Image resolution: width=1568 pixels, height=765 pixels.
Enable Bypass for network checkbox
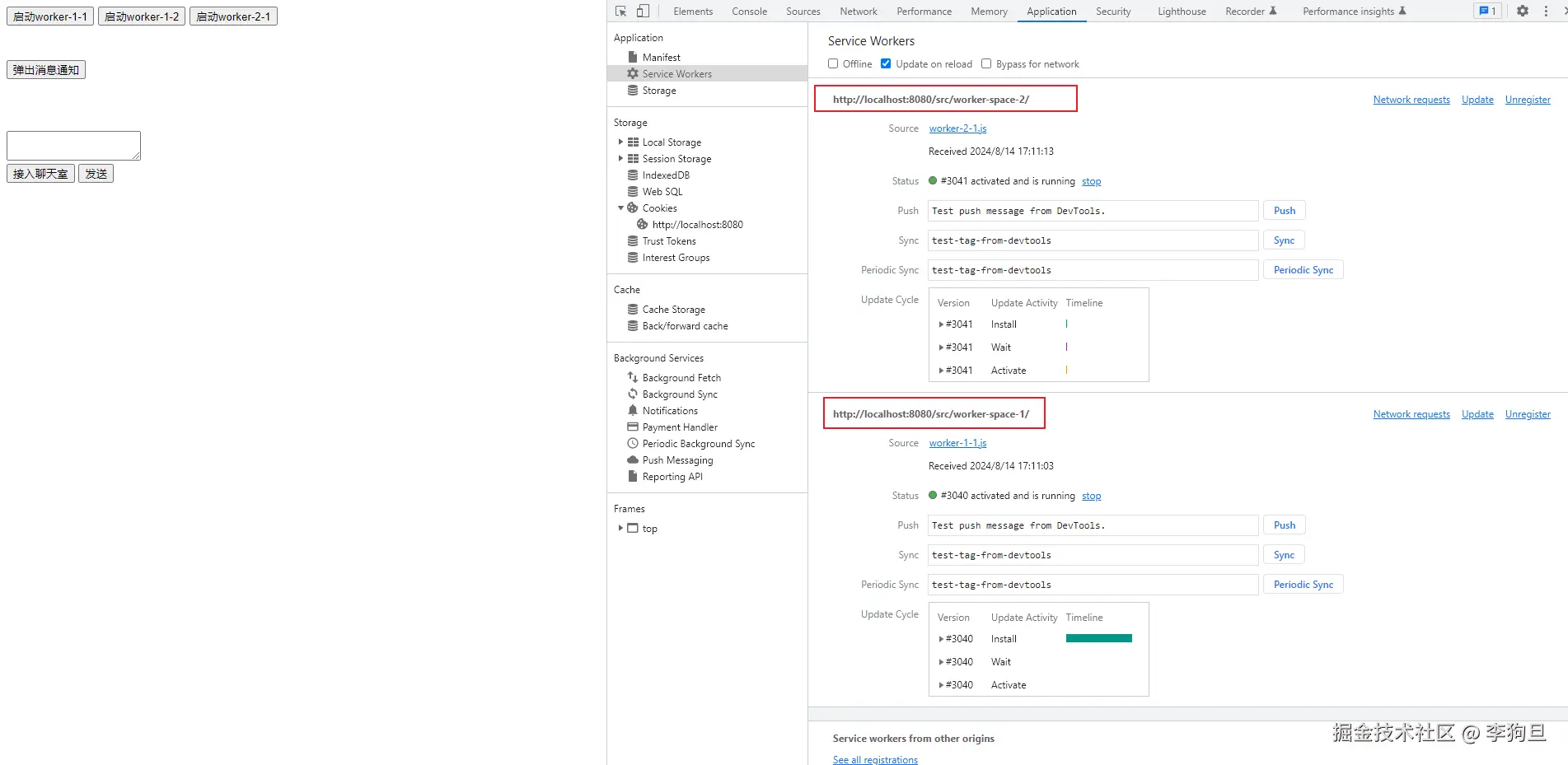click(x=986, y=63)
